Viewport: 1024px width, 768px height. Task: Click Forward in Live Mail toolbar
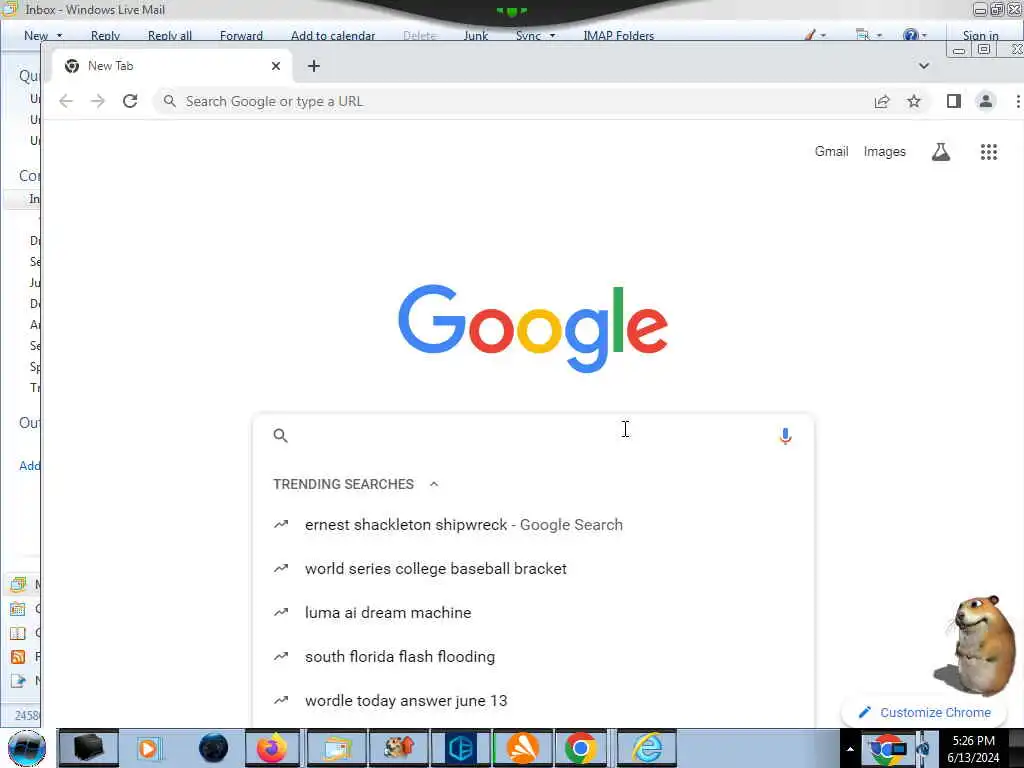pos(241,36)
